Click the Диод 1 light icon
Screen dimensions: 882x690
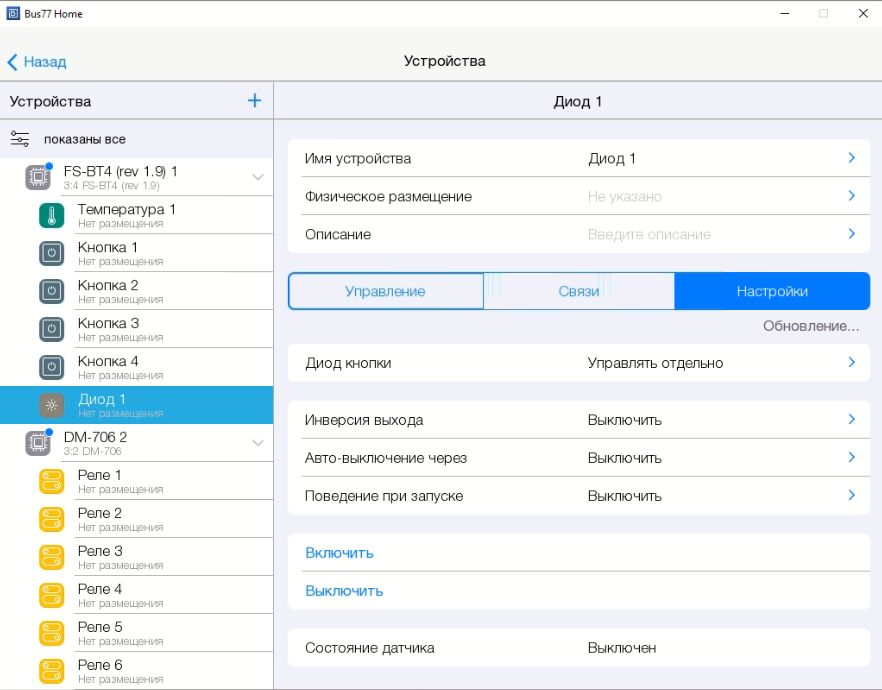(x=51, y=405)
